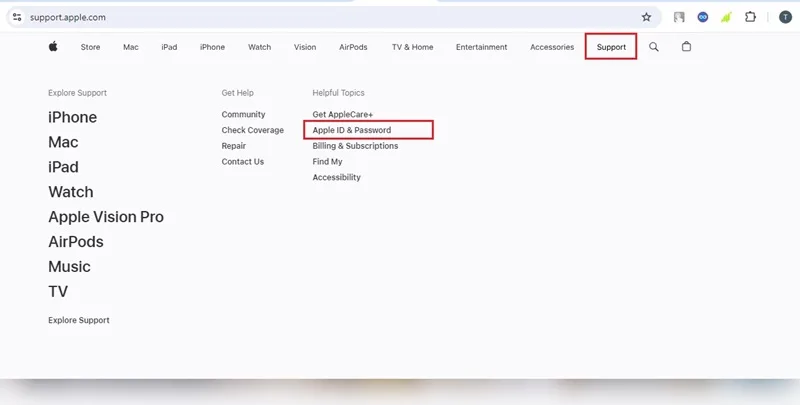The width and height of the screenshot is (800, 405).
Task: Open the Mac nav item
Action: click(x=131, y=47)
